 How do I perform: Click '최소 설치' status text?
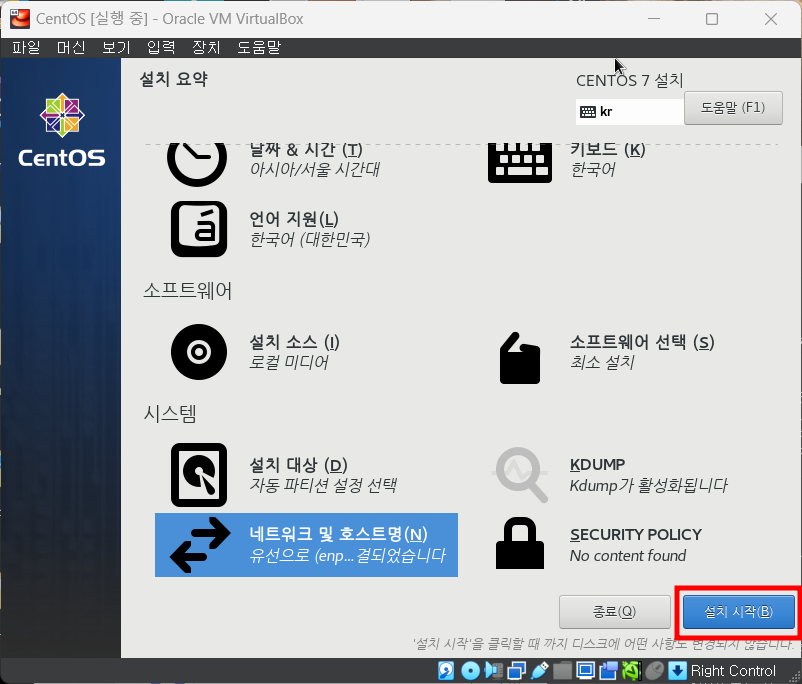602,362
